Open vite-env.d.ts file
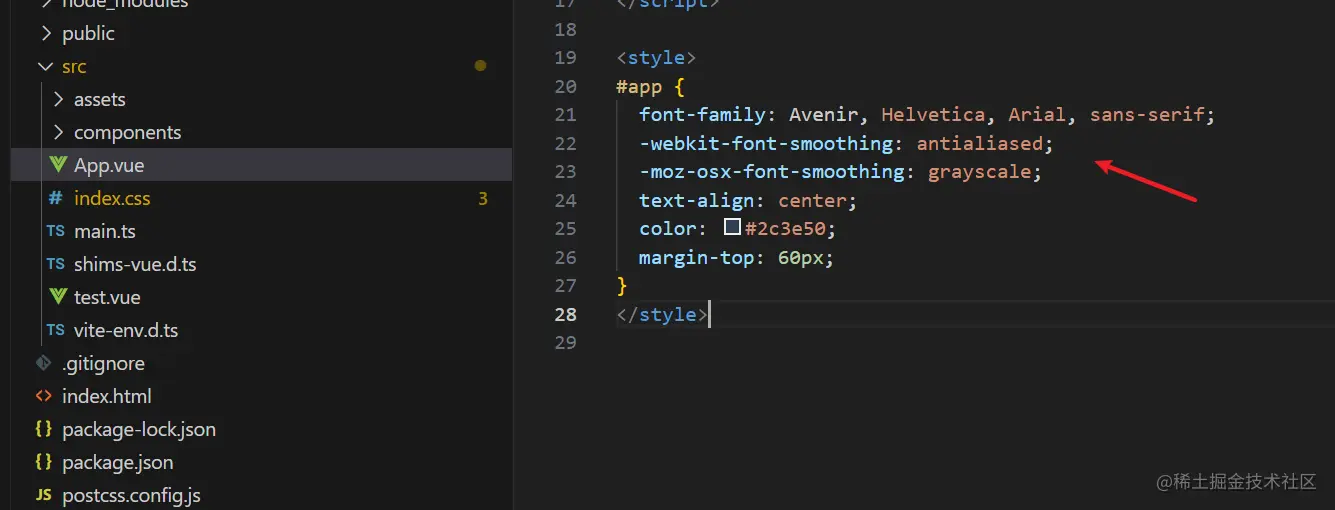This screenshot has width=1335, height=510. pyautogui.click(x=126, y=330)
